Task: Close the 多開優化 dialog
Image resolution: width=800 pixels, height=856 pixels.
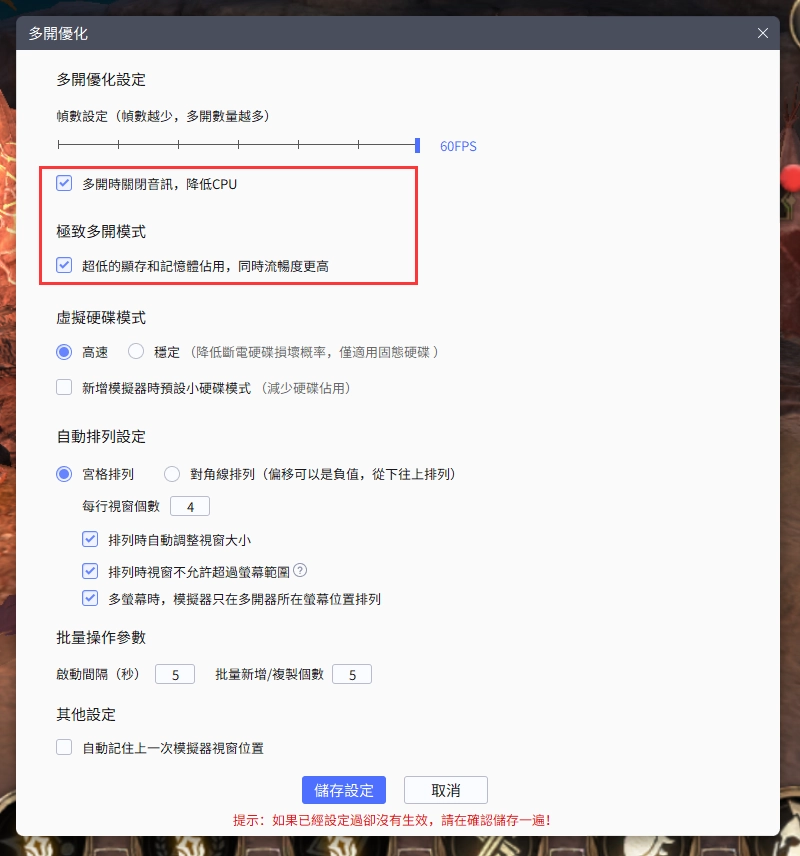Action: coord(762,33)
